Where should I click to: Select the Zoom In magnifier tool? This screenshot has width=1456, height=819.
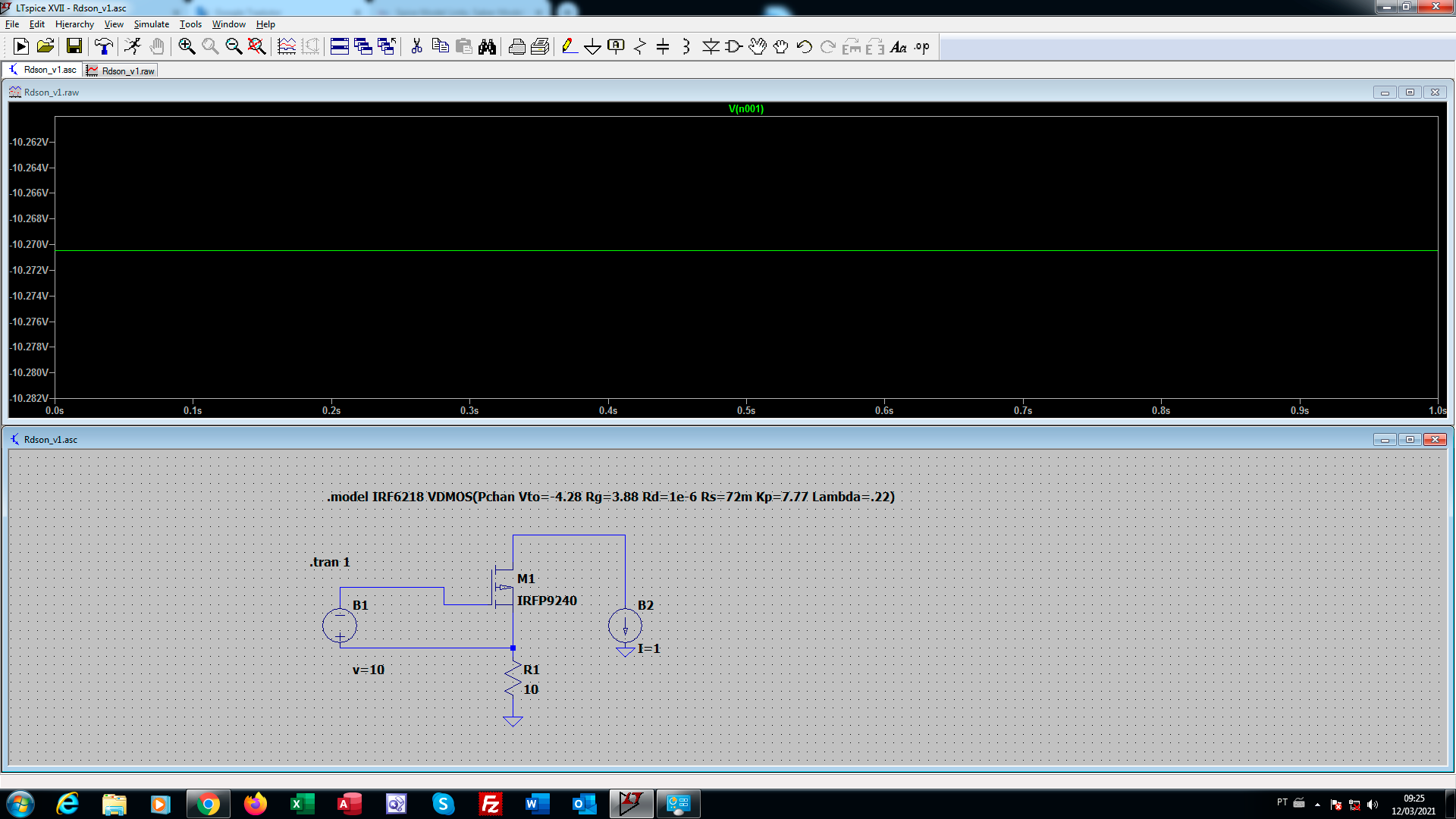point(187,47)
